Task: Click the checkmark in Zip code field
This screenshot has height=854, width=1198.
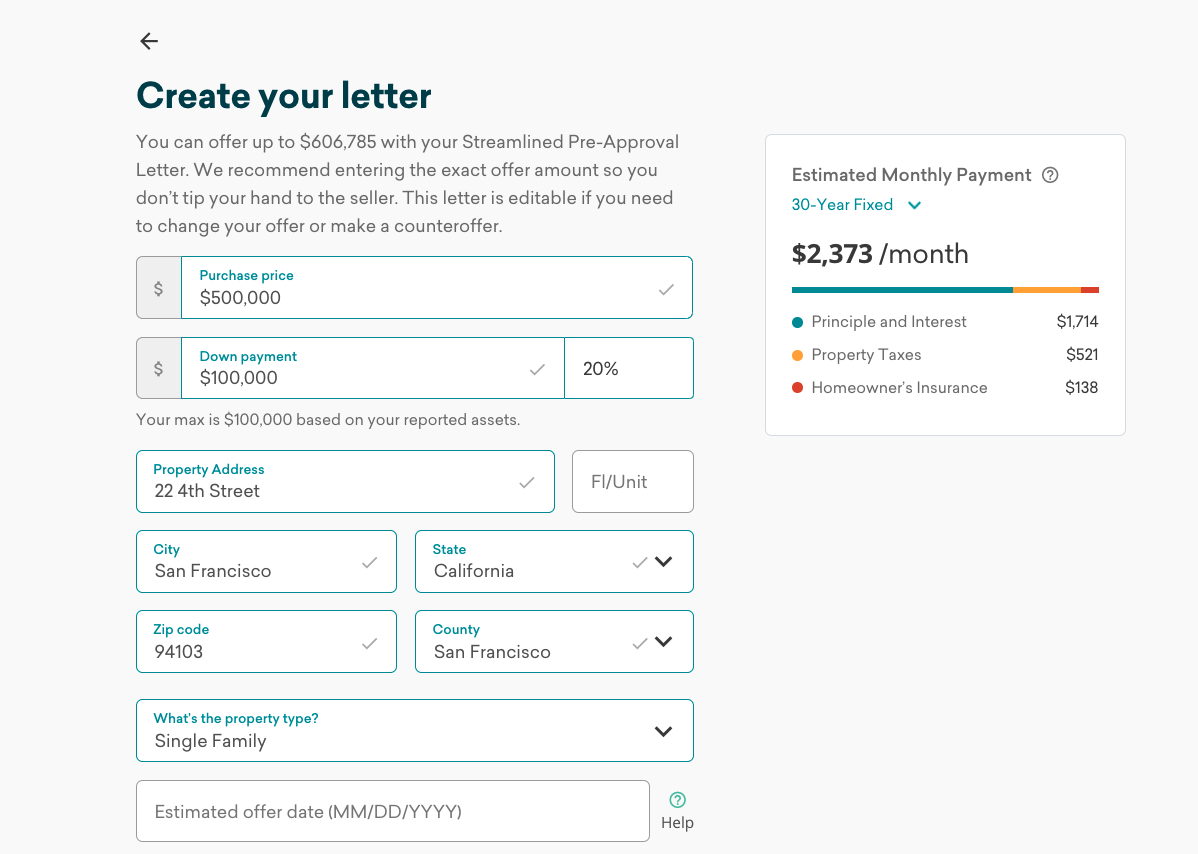Action: point(369,643)
